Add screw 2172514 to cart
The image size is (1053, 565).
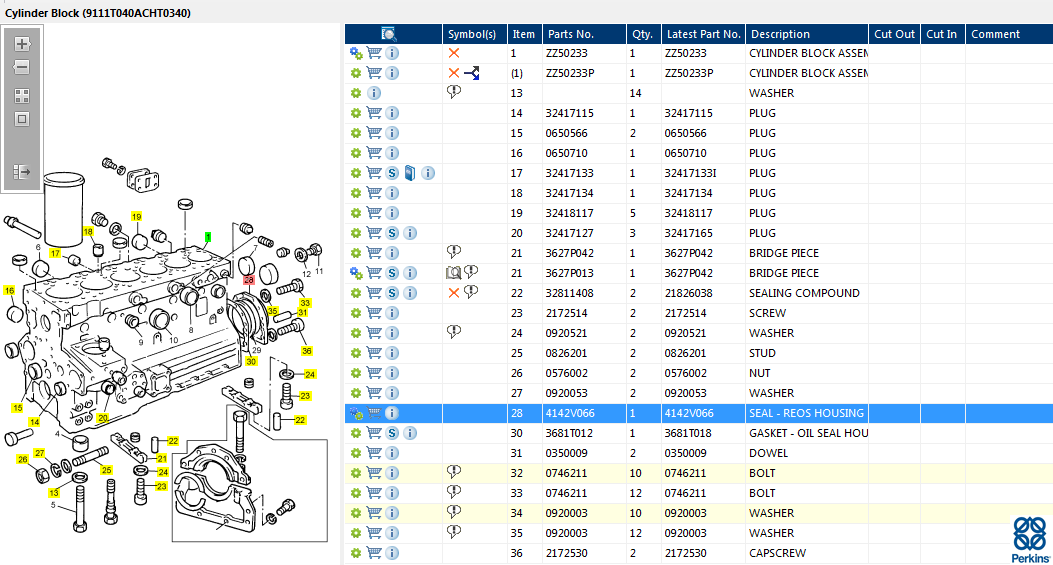point(374,313)
